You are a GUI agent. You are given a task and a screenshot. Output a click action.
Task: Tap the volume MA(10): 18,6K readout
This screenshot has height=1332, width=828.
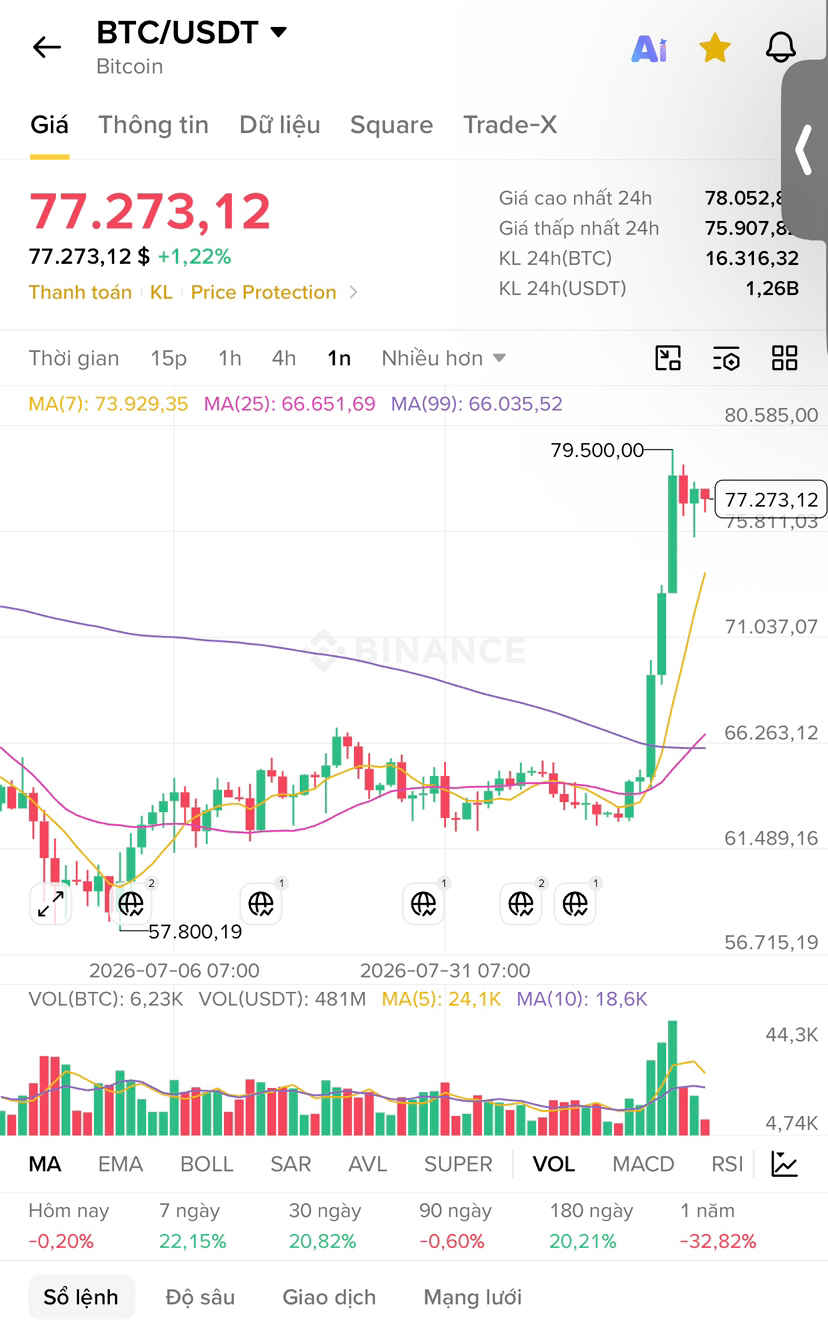pyautogui.click(x=582, y=998)
